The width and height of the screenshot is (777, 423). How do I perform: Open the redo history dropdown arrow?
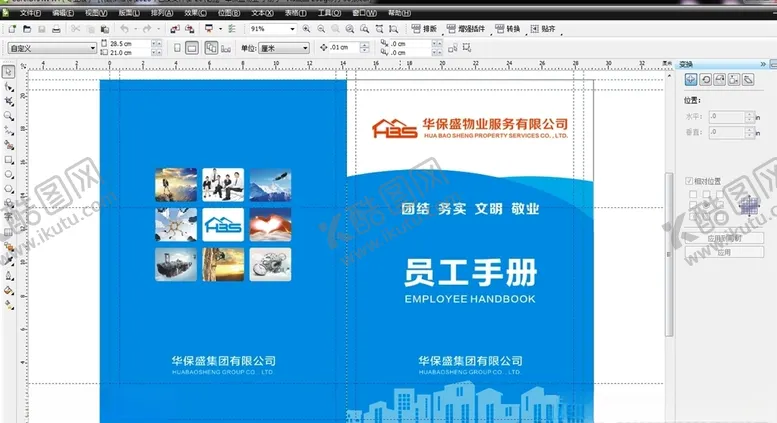158,29
